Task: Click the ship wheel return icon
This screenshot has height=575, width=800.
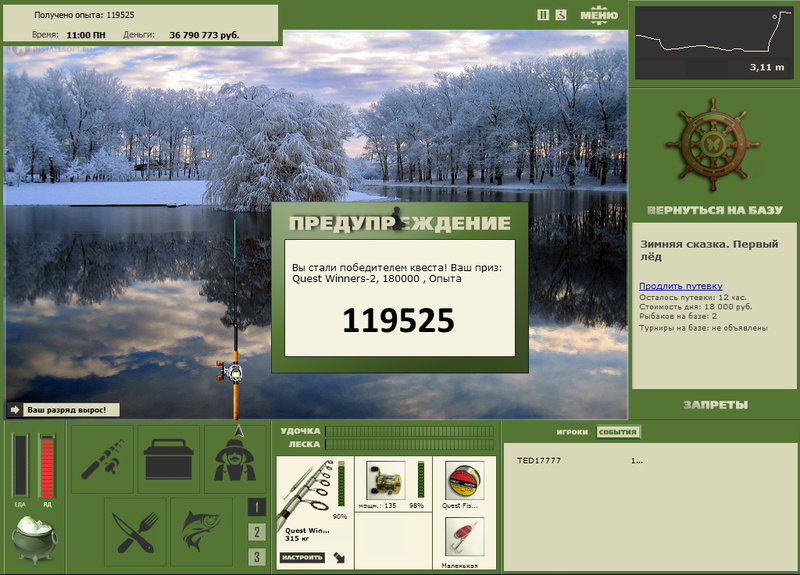Action: [713, 145]
